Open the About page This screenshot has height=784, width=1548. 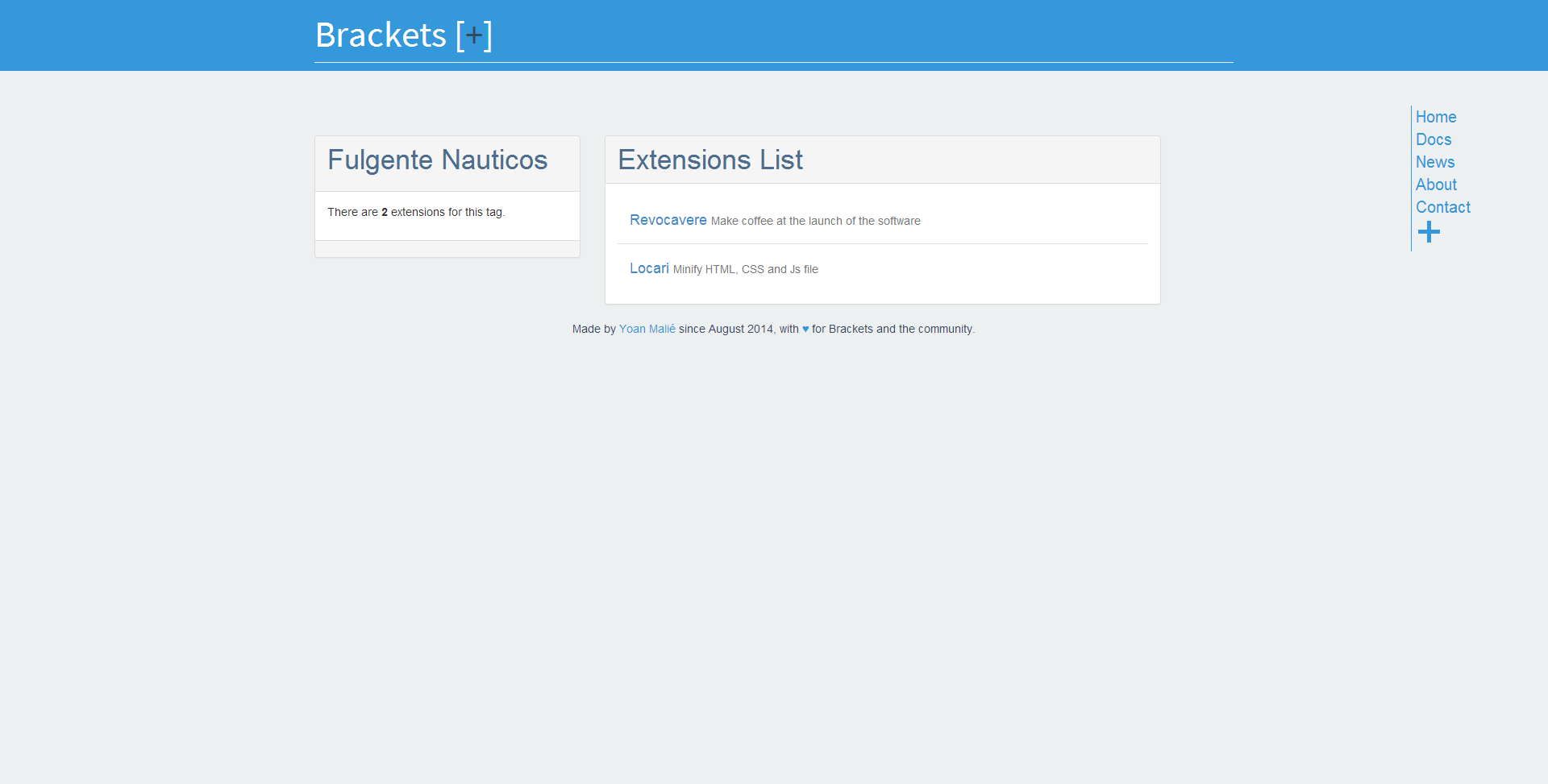(x=1436, y=185)
